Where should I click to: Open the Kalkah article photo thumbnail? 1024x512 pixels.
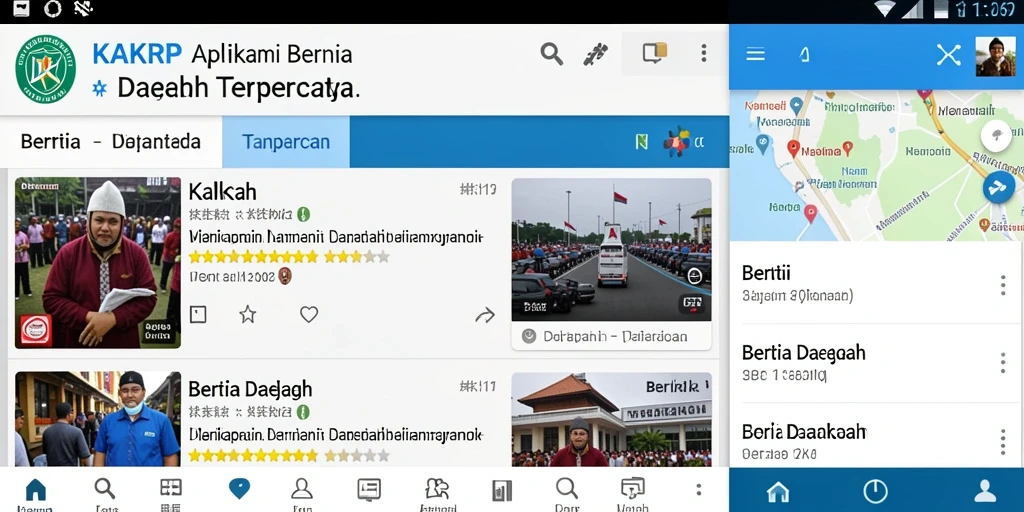98,263
